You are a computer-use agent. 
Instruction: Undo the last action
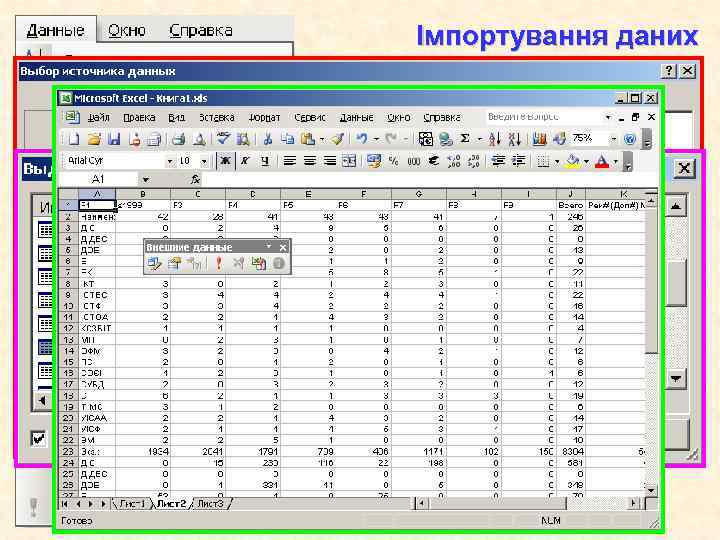pyautogui.click(x=362, y=139)
